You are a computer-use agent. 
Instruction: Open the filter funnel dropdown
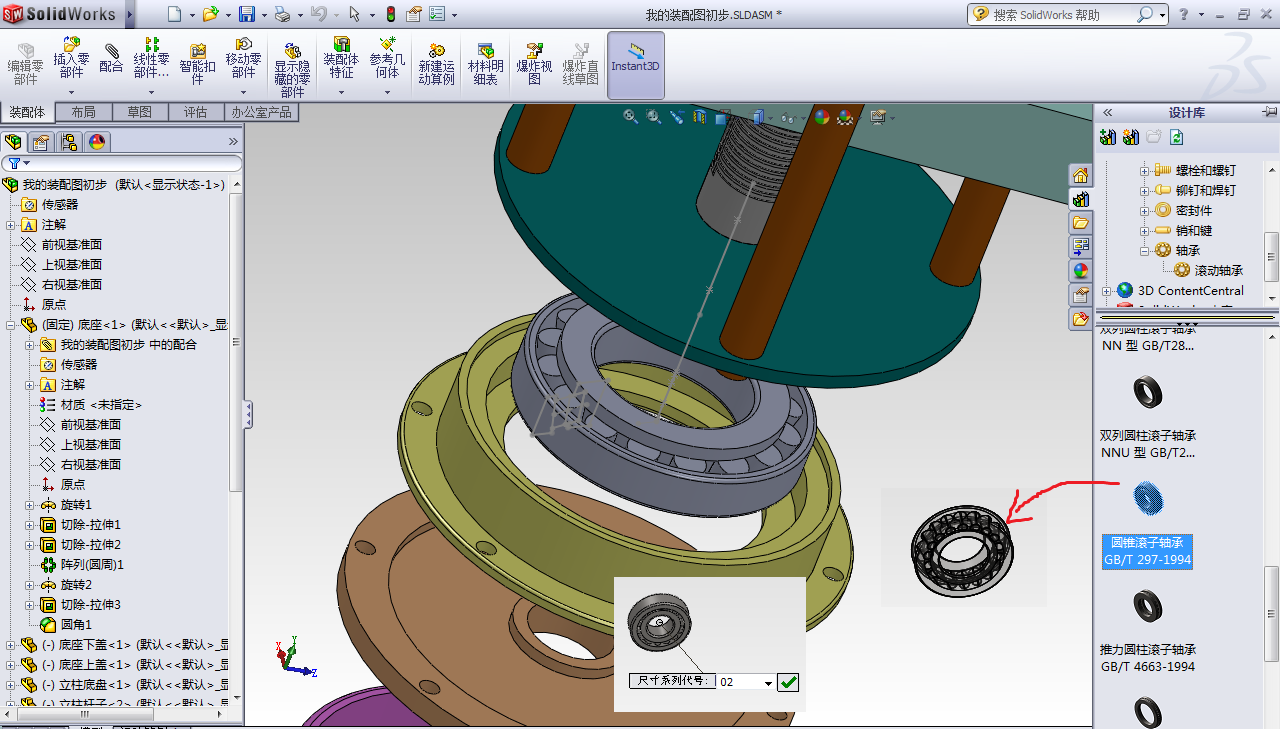pyautogui.click(x=17, y=163)
